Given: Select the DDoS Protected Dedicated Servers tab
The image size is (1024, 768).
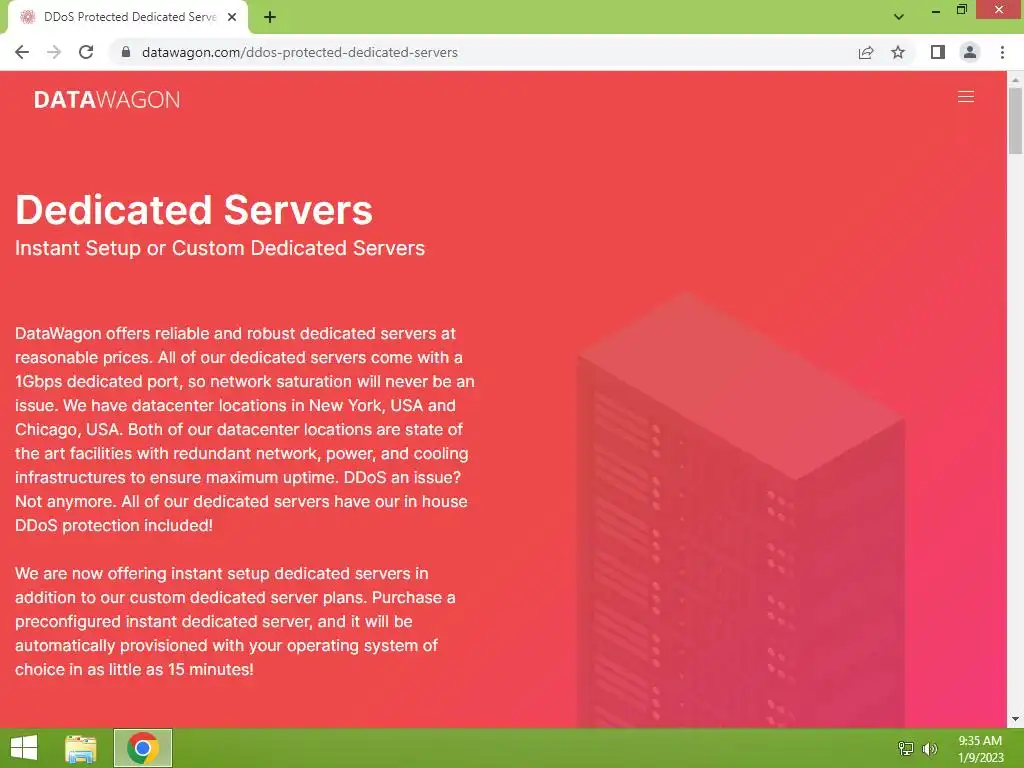Looking at the screenshot, I should (128, 17).
